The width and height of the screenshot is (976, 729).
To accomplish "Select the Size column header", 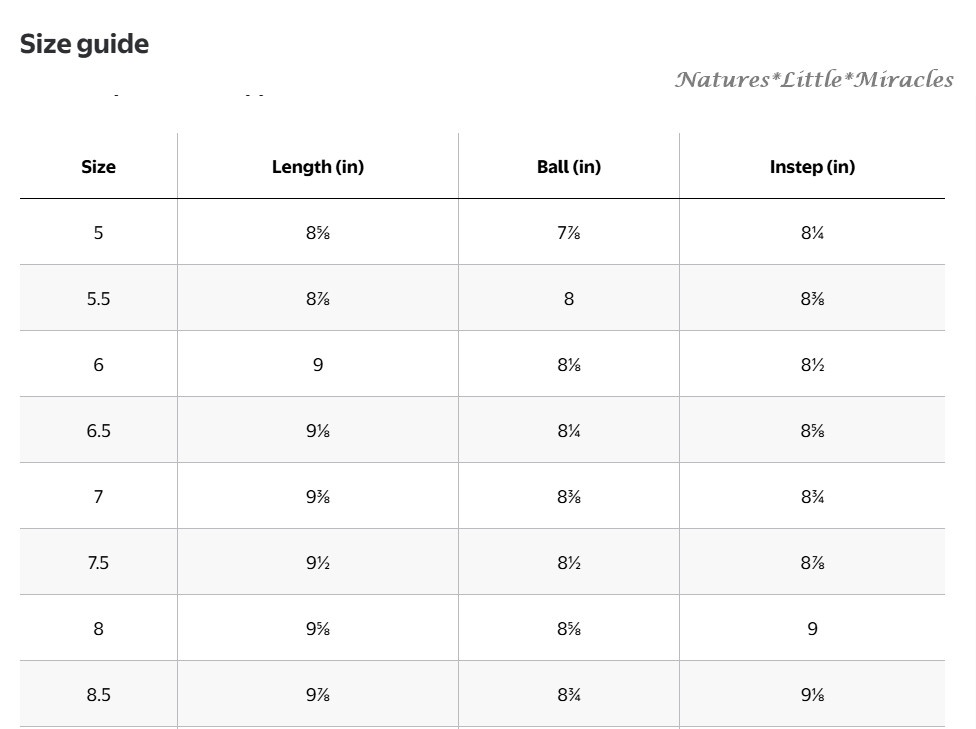I will 98,167.
